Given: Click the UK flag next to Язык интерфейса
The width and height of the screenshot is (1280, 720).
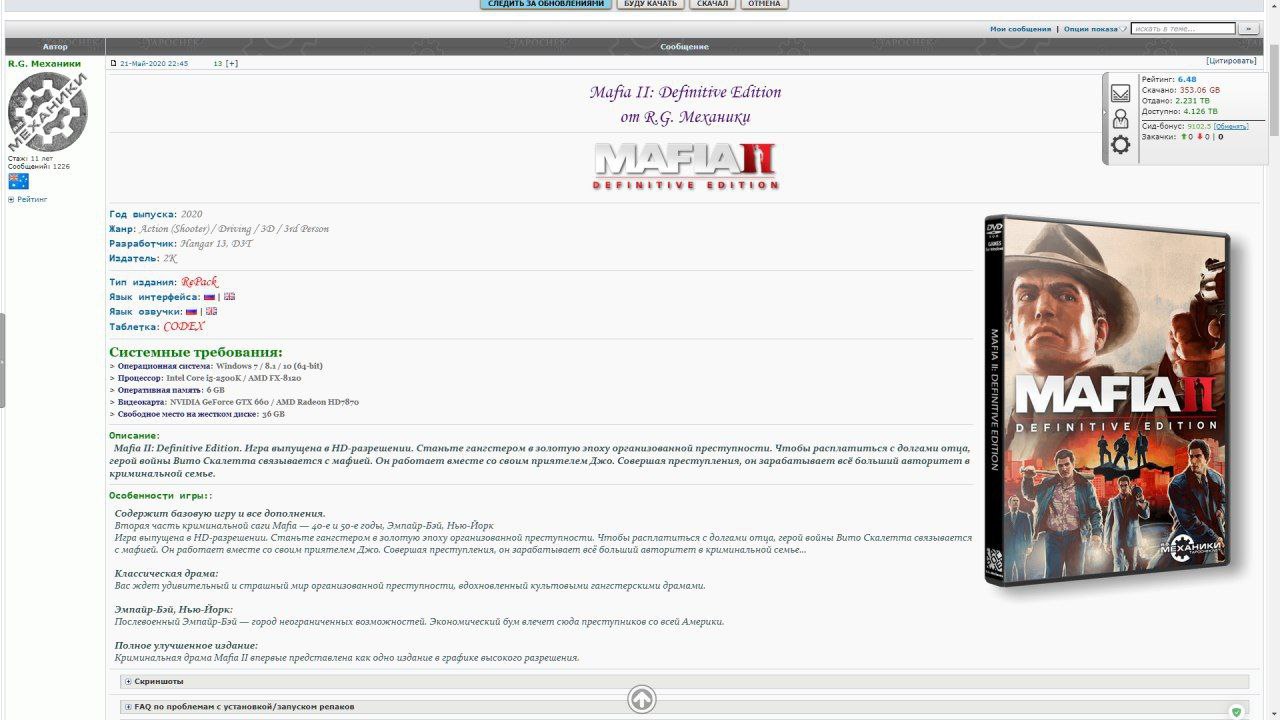Looking at the screenshot, I should (230, 297).
